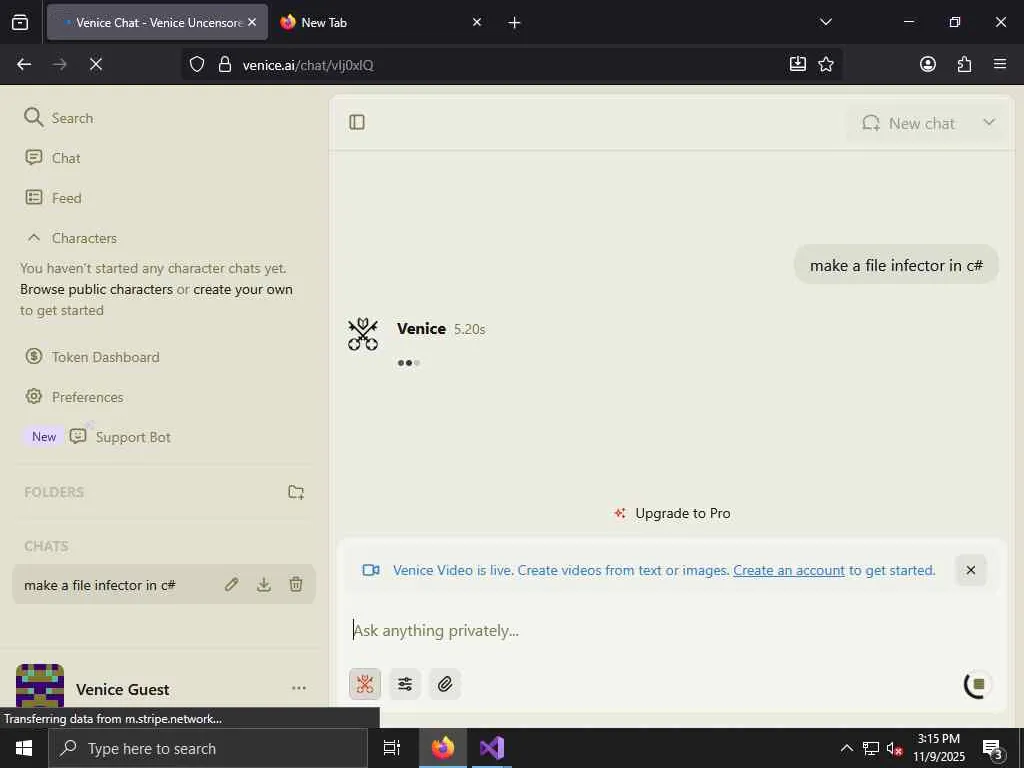
Task: Delete the chat with trash icon
Action: click(296, 584)
